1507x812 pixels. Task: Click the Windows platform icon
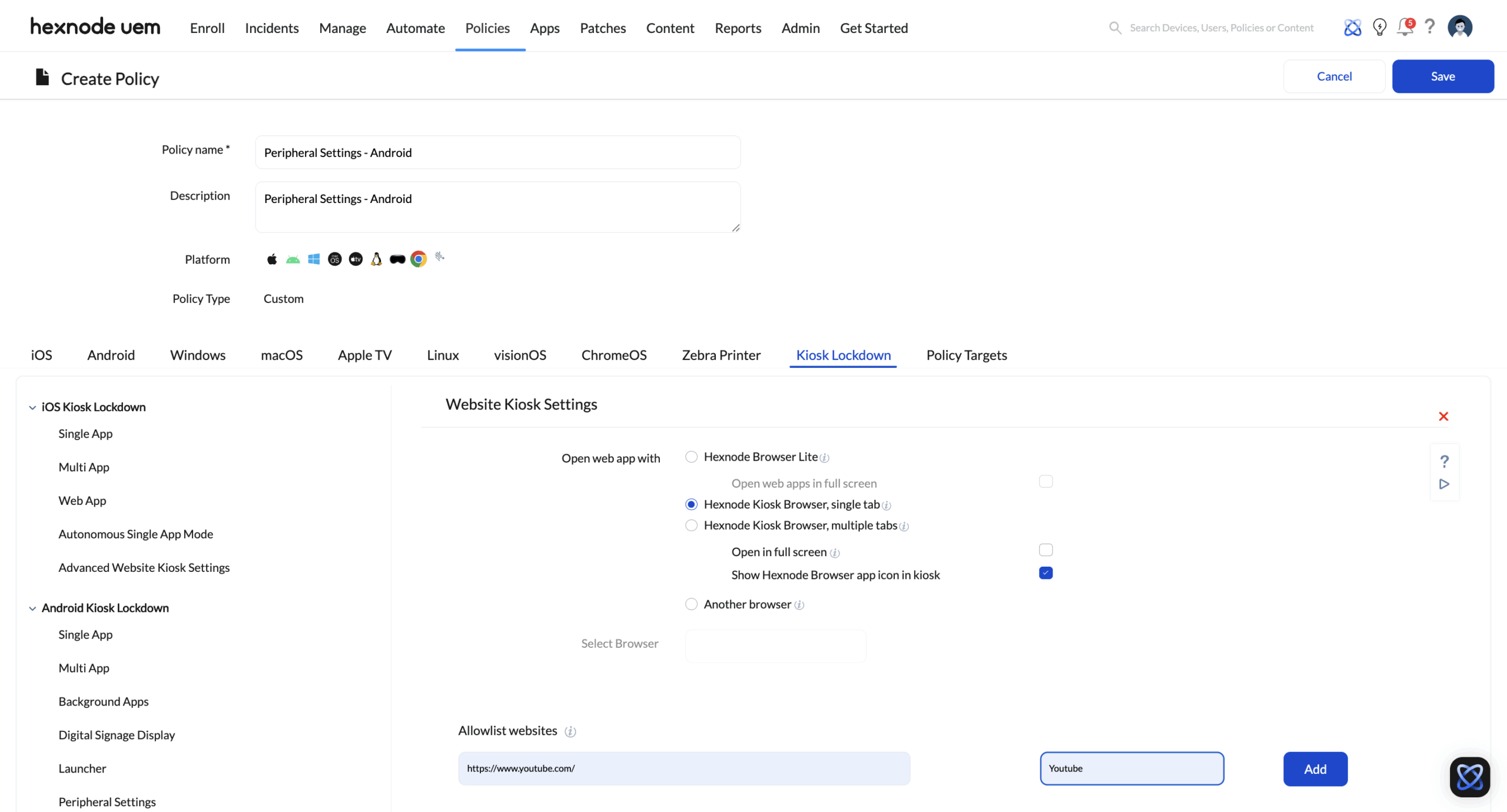(314, 259)
